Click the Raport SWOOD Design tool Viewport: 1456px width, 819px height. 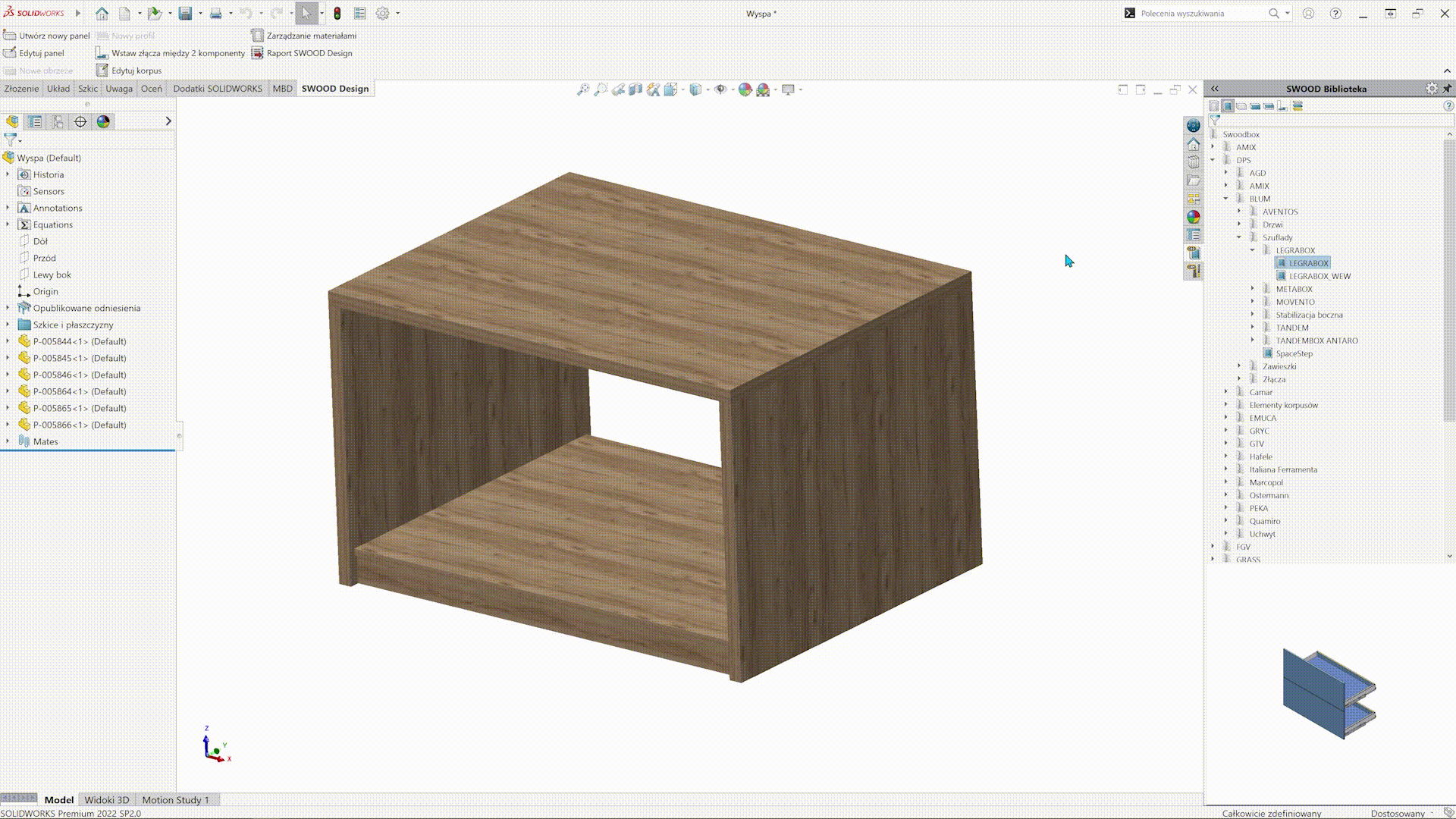pos(309,53)
